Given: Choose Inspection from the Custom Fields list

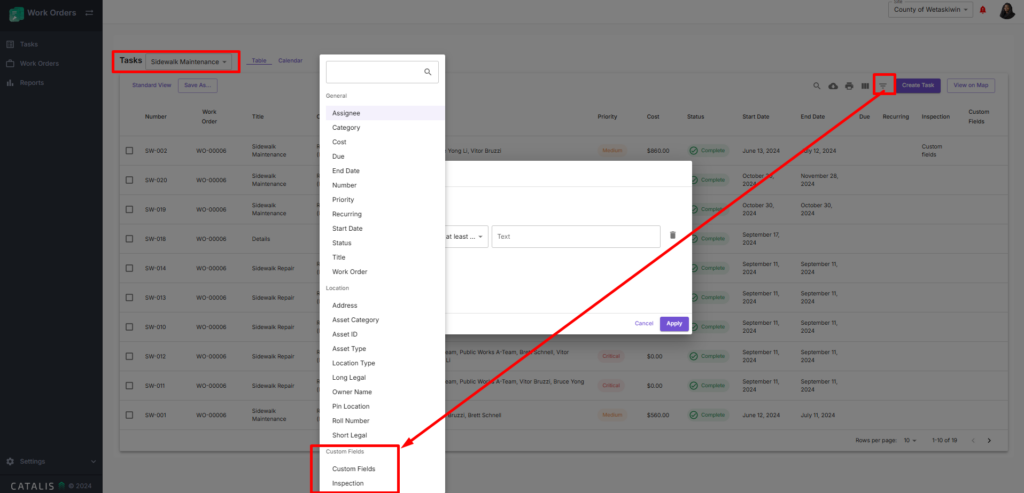Looking at the screenshot, I should click(x=348, y=483).
